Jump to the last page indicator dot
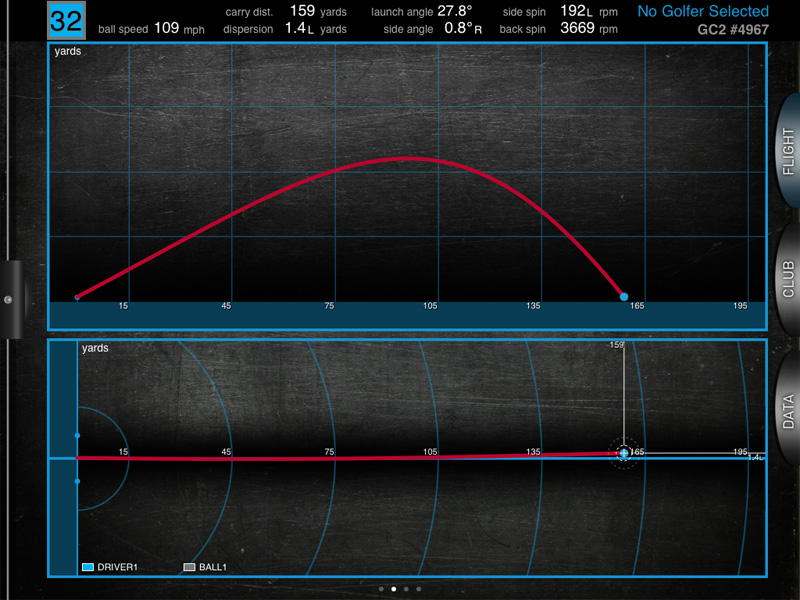800x600 pixels. coord(418,589)
